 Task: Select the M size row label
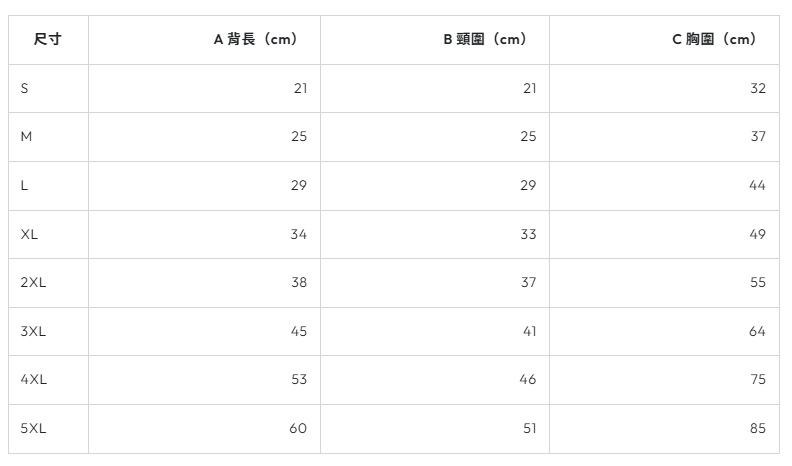click(x=26, y=137)
